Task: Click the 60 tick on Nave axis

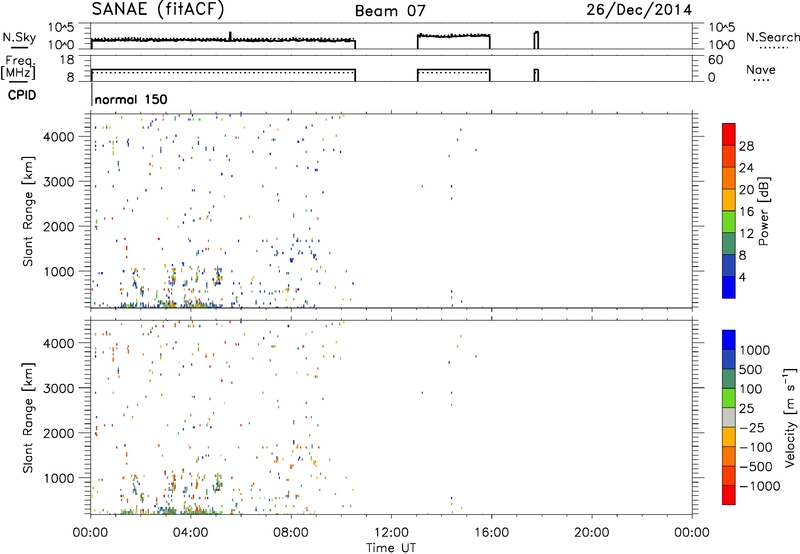Action: 716,60
